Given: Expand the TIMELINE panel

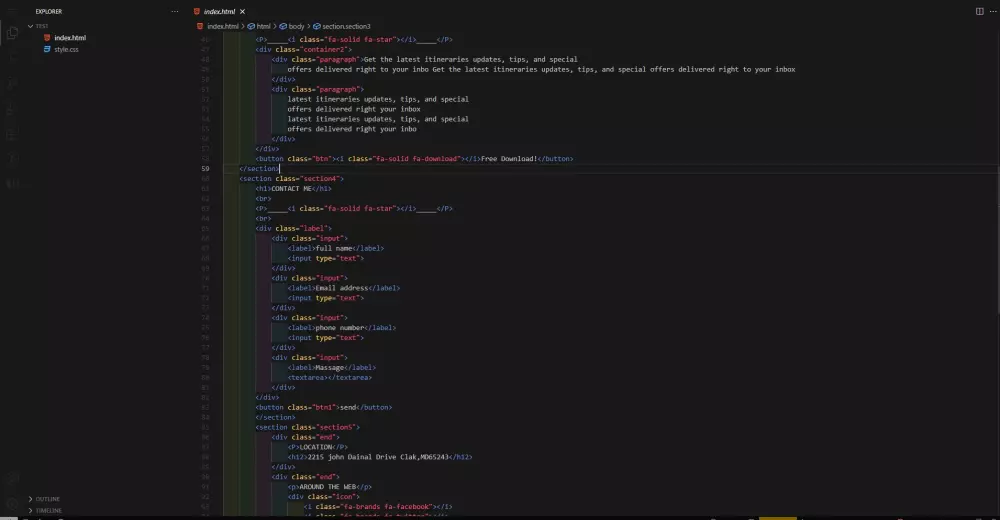Looking at the screenshot, I should [31, 510].
